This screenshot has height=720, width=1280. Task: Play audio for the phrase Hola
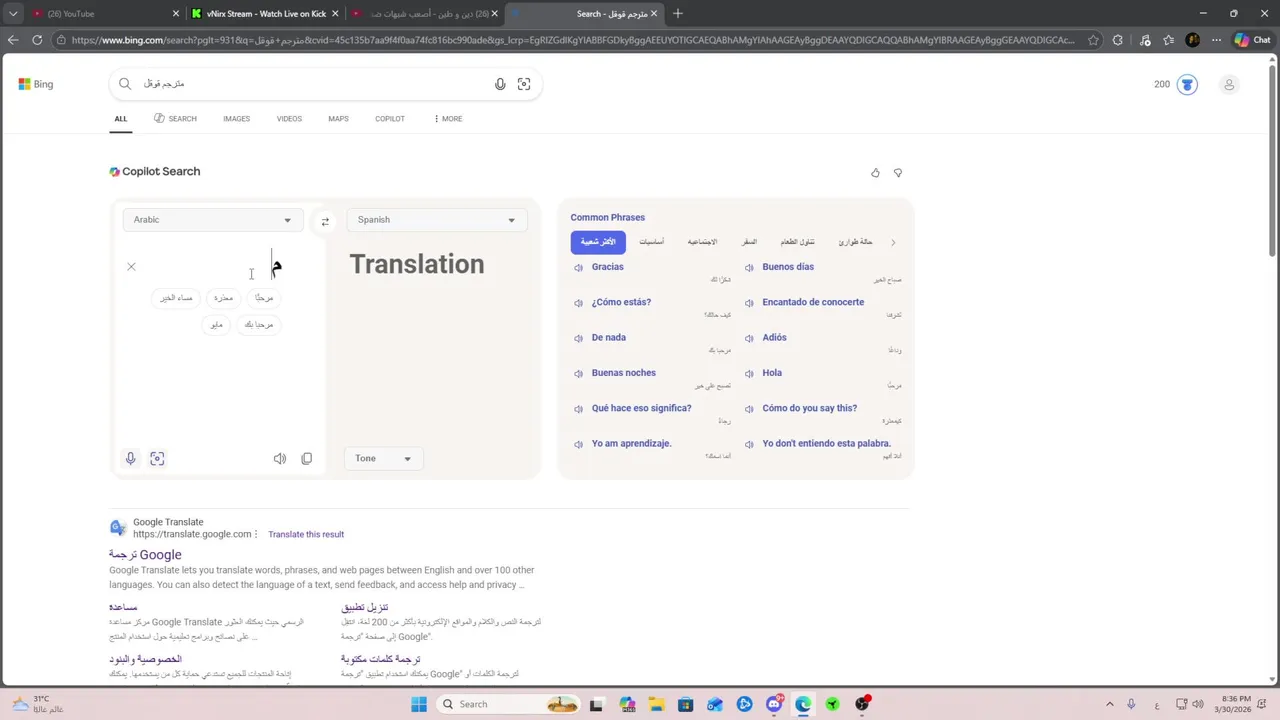(749, 374)
